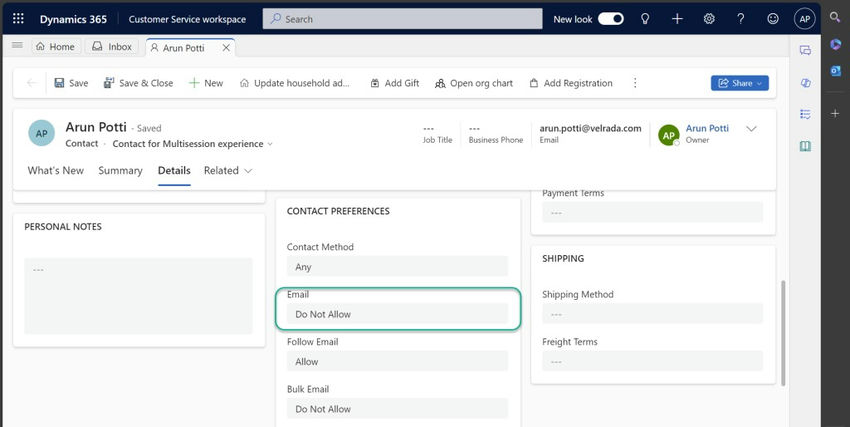This screenshot has height=427, width=850.
Task: Click the plus quick create icon
Action: [677, 19]
